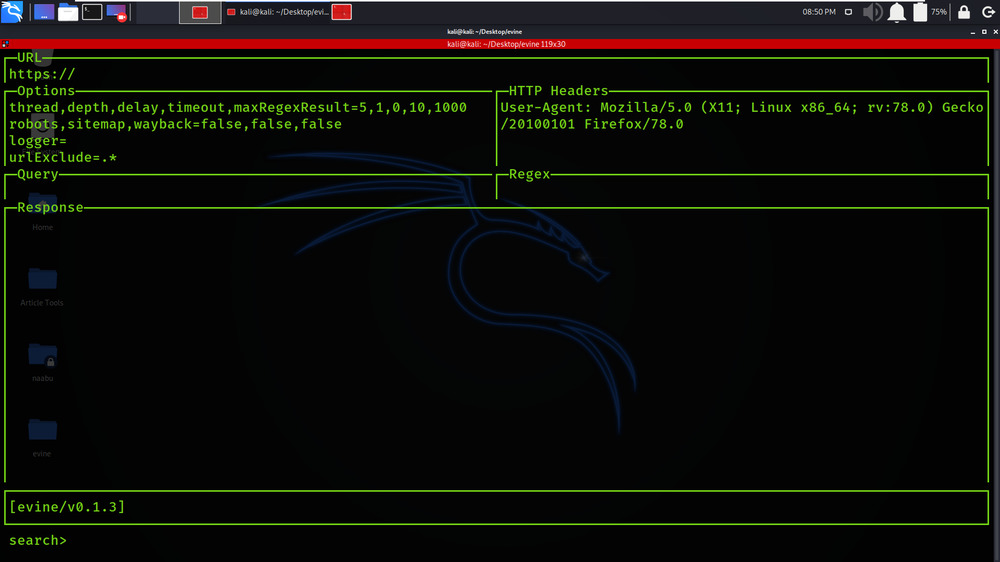Click the small display tray icon

pyautogui.click(x=848, y=11)
